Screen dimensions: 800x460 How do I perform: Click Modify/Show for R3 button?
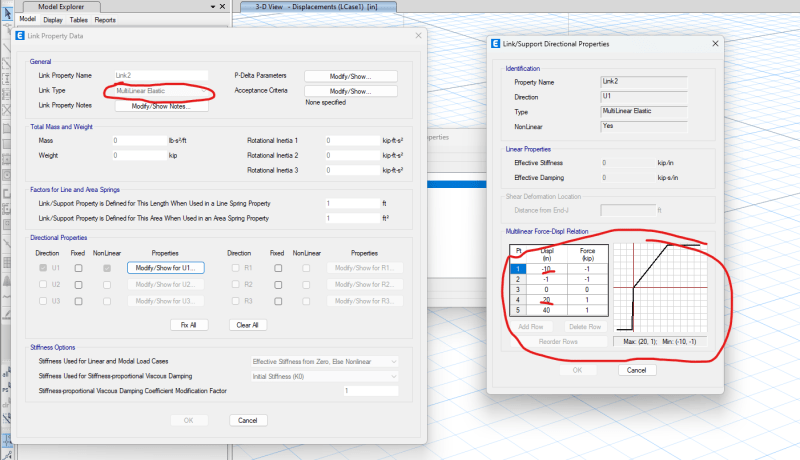pos(365,301)
